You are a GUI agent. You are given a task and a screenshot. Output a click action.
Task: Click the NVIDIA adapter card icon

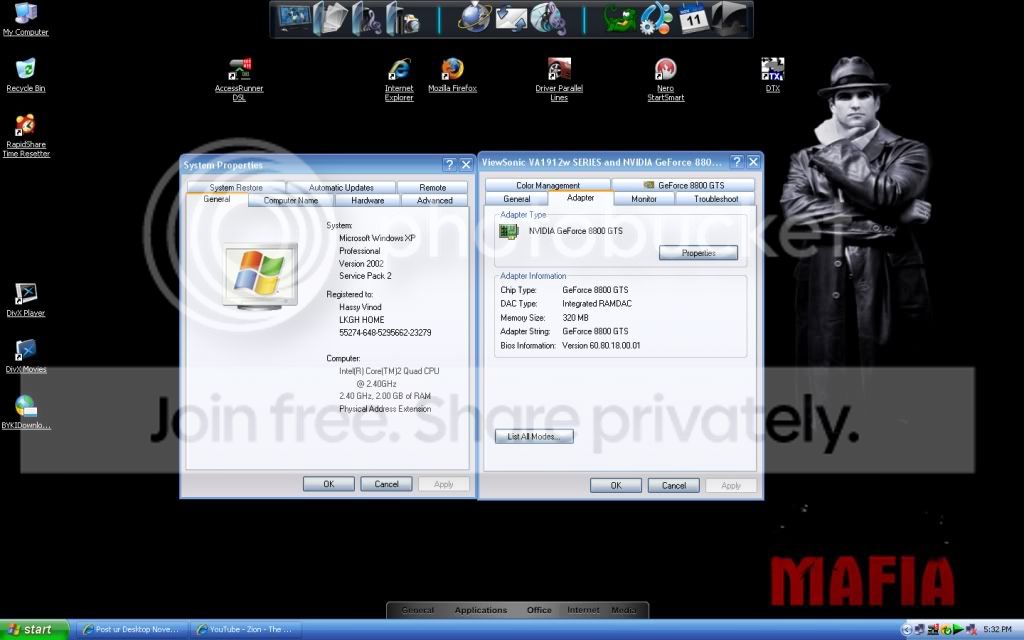(509, 231)
